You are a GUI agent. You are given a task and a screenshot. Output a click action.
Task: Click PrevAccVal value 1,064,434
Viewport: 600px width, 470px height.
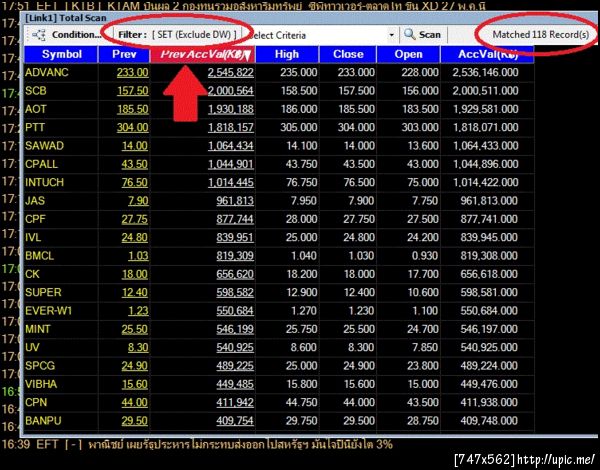tap(231, 146)
